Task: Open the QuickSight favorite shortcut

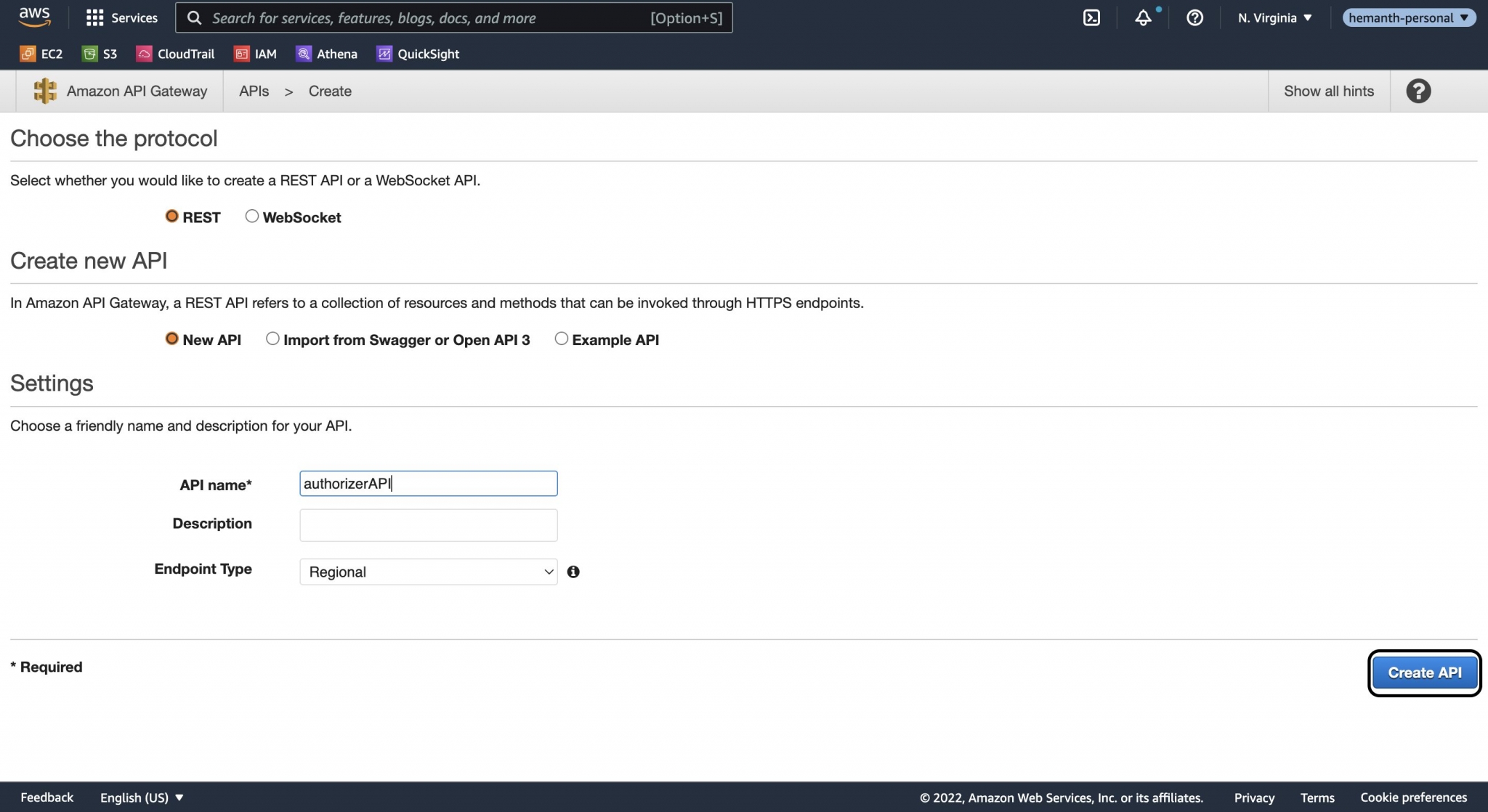Action: coord(418,53)
